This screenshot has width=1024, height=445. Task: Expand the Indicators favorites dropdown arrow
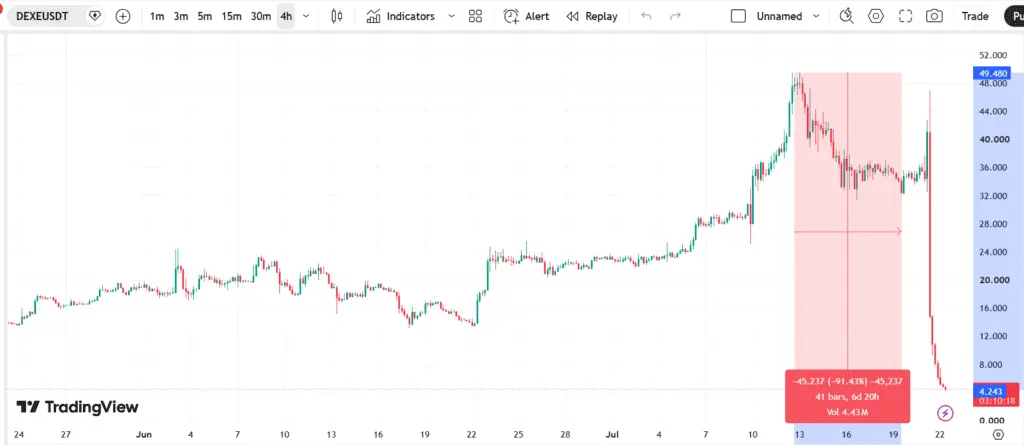tap(451, 16)
